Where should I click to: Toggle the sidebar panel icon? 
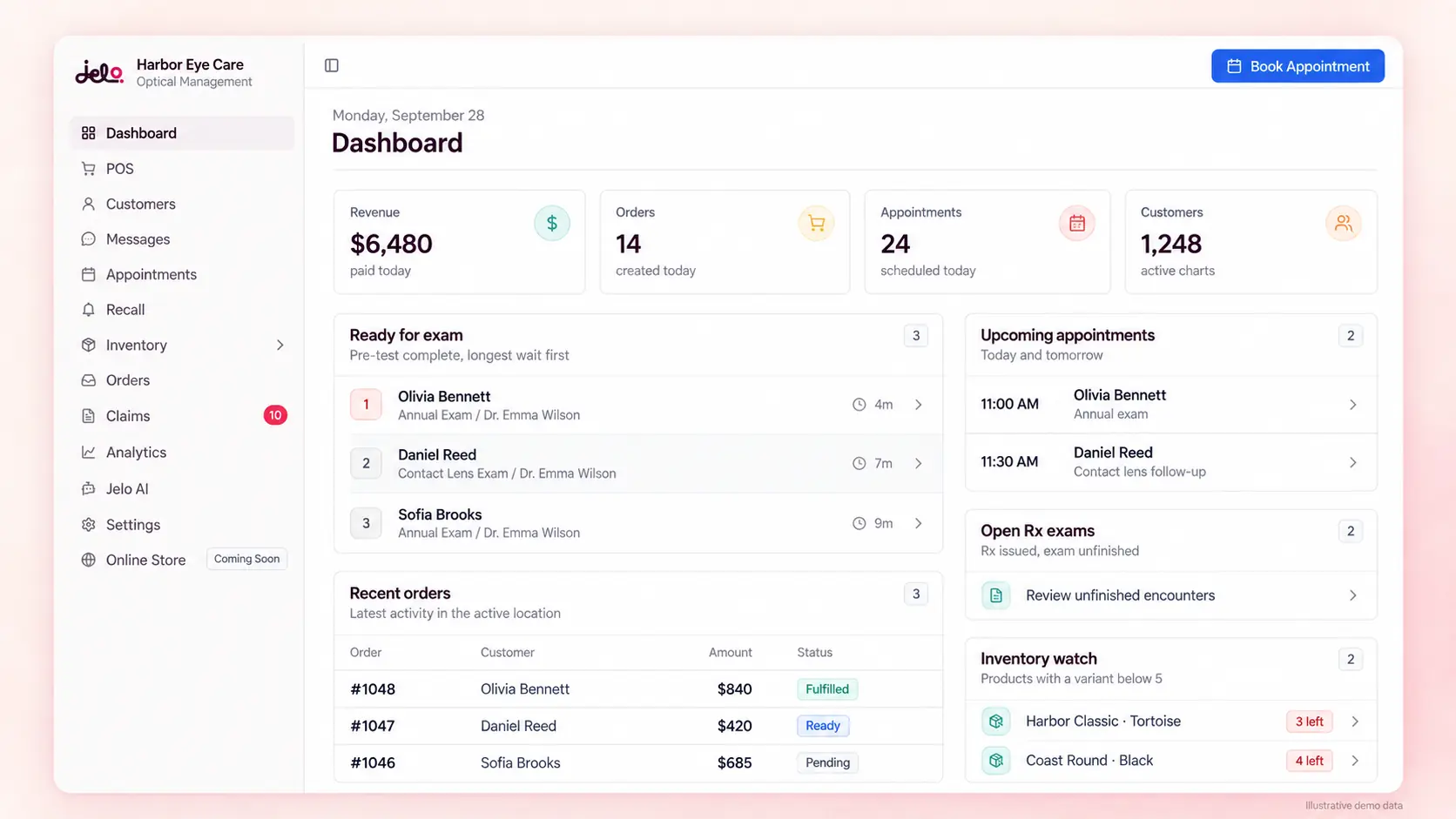(332, 65)
